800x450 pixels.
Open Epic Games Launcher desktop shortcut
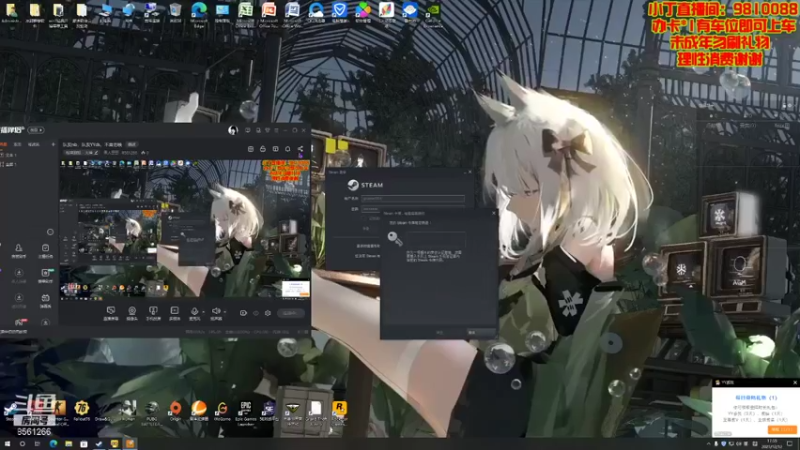click(245, 413)
